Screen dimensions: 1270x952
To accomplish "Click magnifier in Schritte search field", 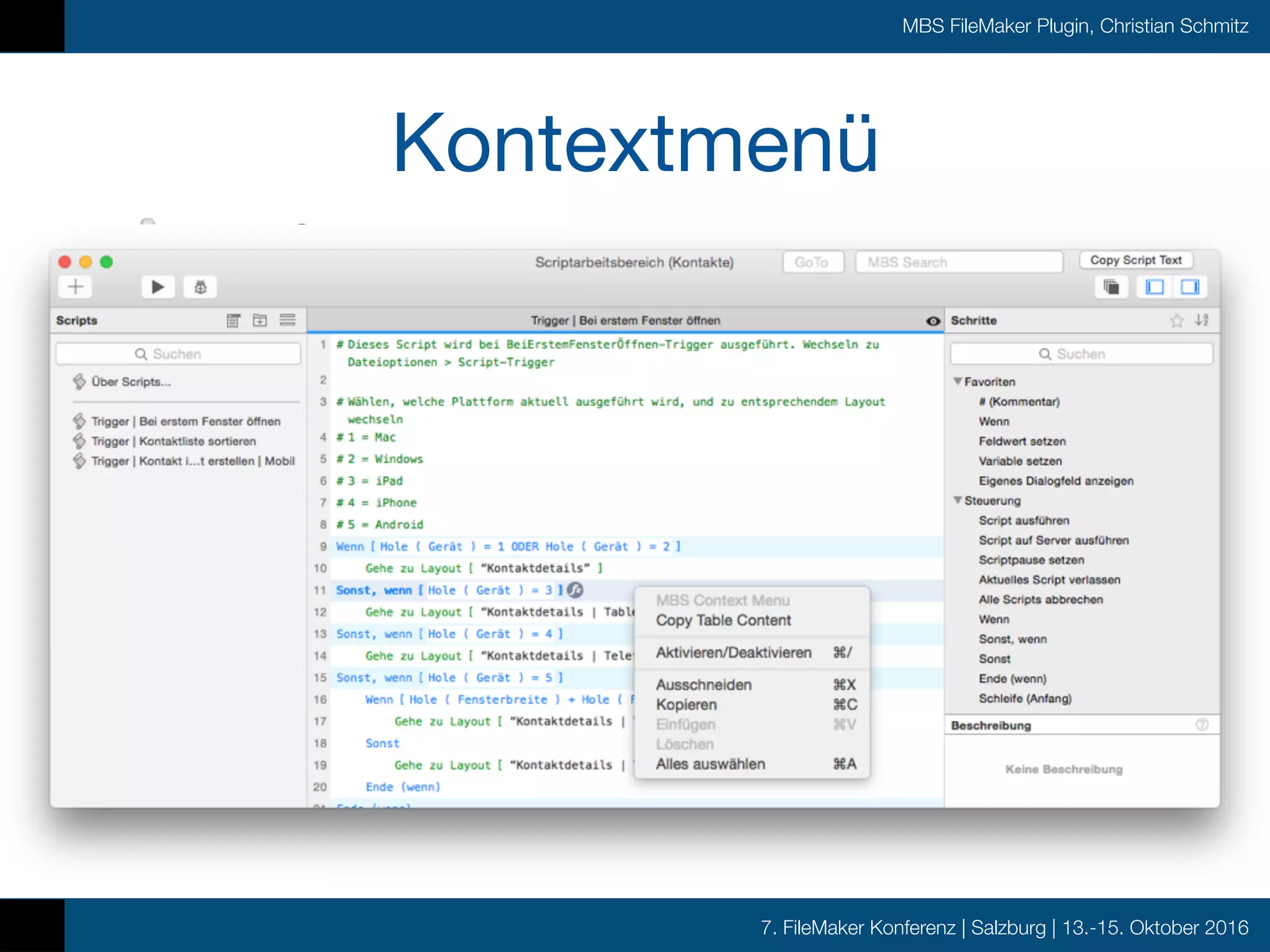I will [1045, 354].
